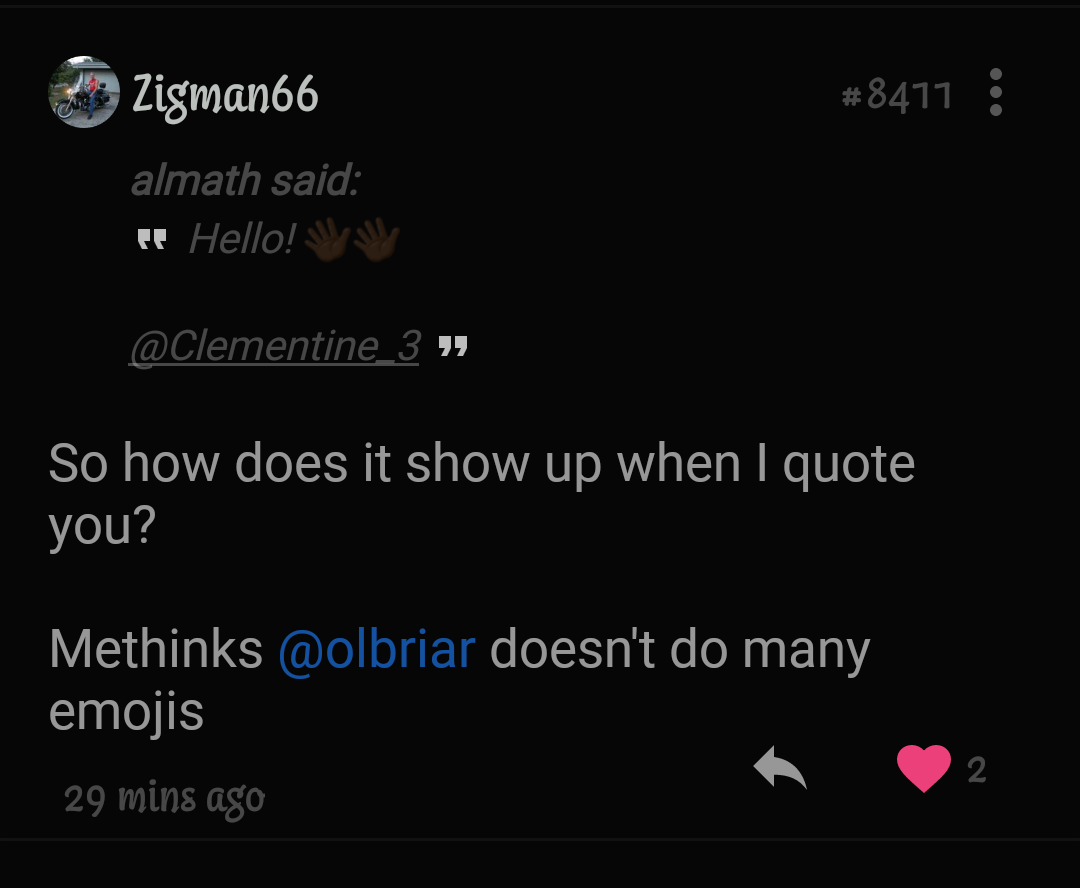View the like count of 2
This screenshot has width=1080, height=888.
point(977,769)
